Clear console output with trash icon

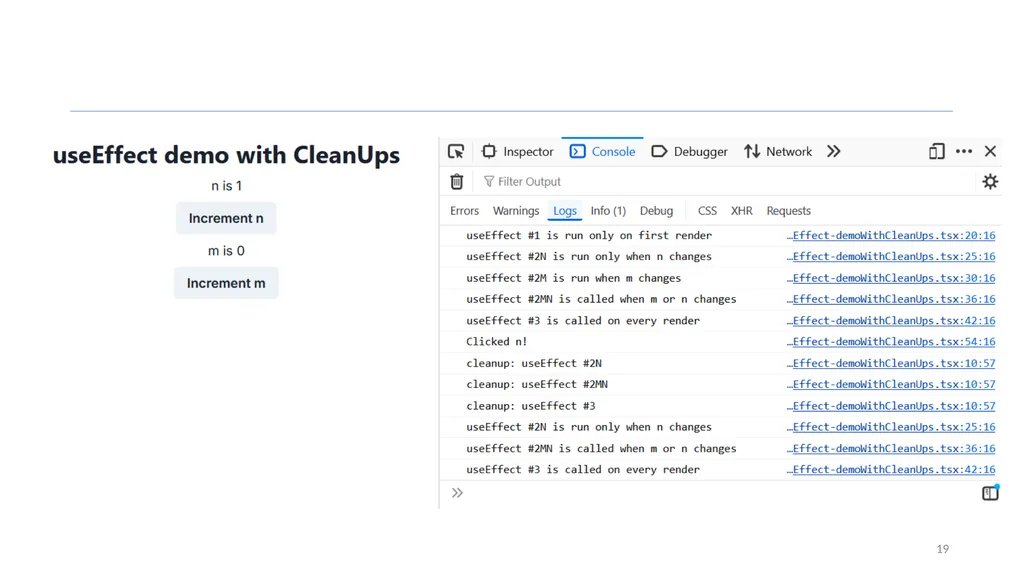(x=457, y=182)
